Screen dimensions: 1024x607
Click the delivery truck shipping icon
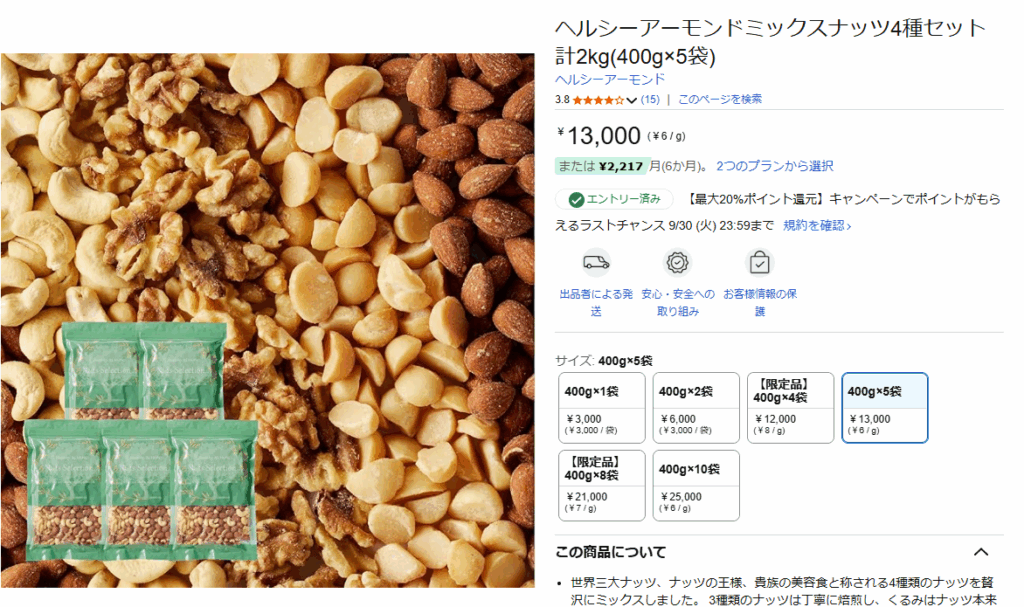point(596,263)
